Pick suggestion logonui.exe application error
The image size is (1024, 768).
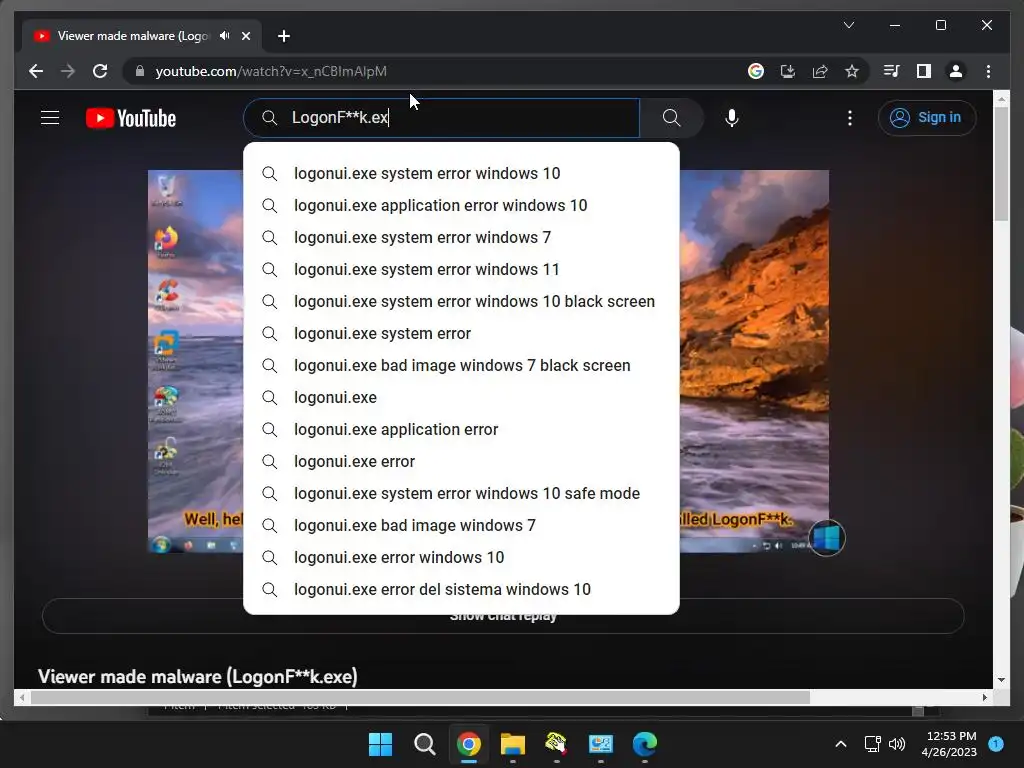461,429
